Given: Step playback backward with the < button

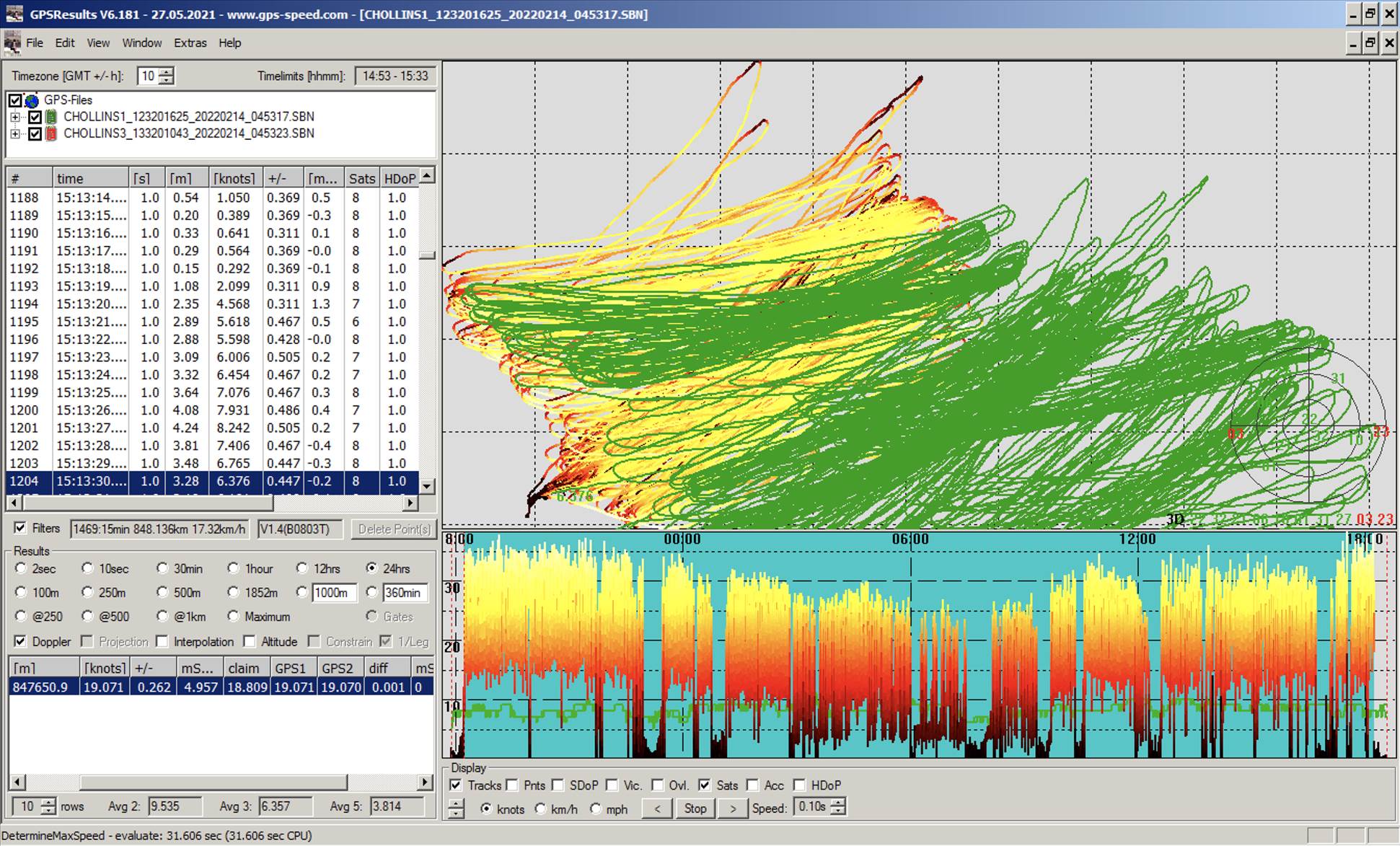Looking at the screenshot, I should [x=657, y=808].
